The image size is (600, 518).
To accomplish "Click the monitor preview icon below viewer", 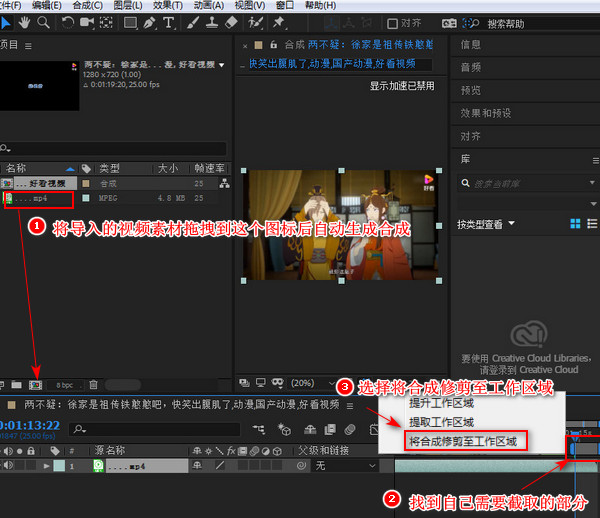I will coord(261,383).
